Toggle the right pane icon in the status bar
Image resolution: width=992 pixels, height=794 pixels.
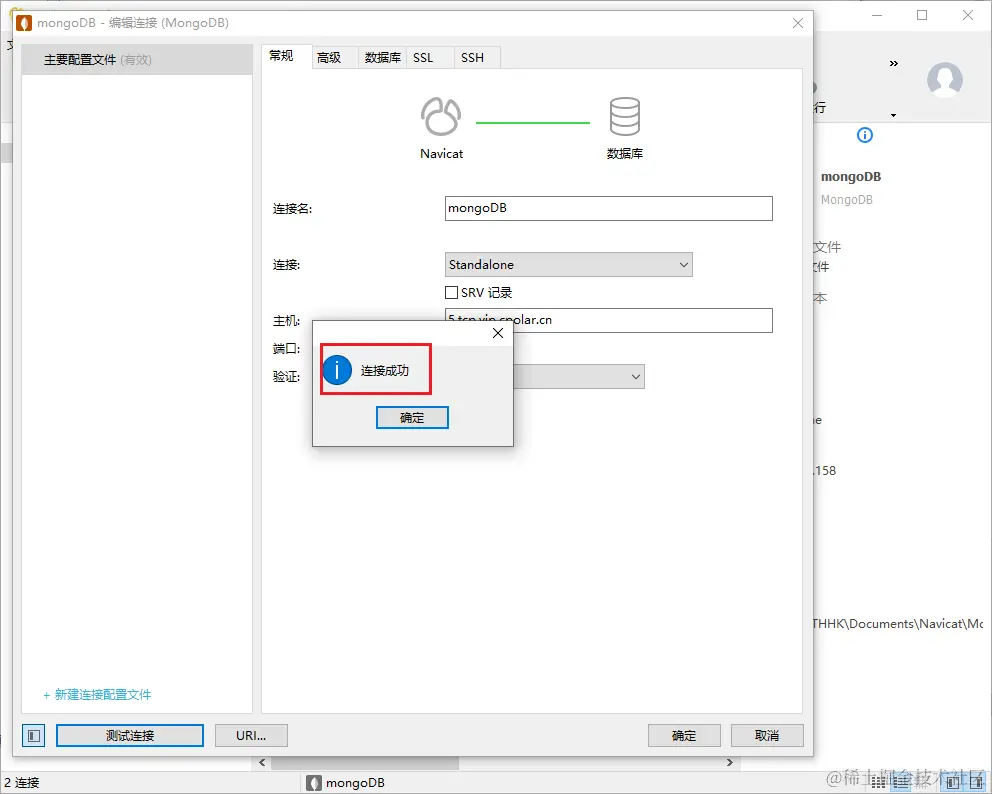[x=975, y=783]
